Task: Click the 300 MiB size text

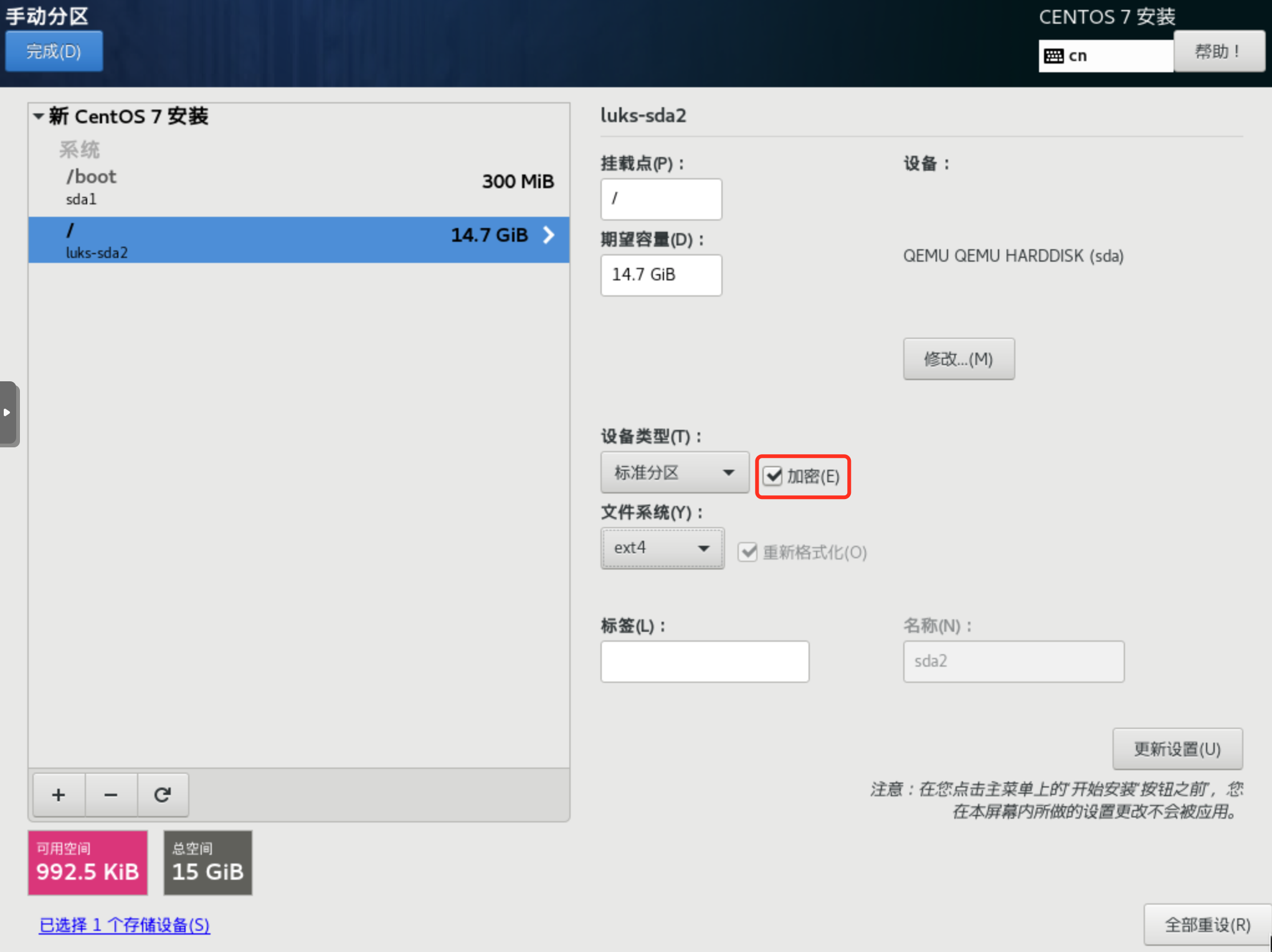Action: click(518, 181)
